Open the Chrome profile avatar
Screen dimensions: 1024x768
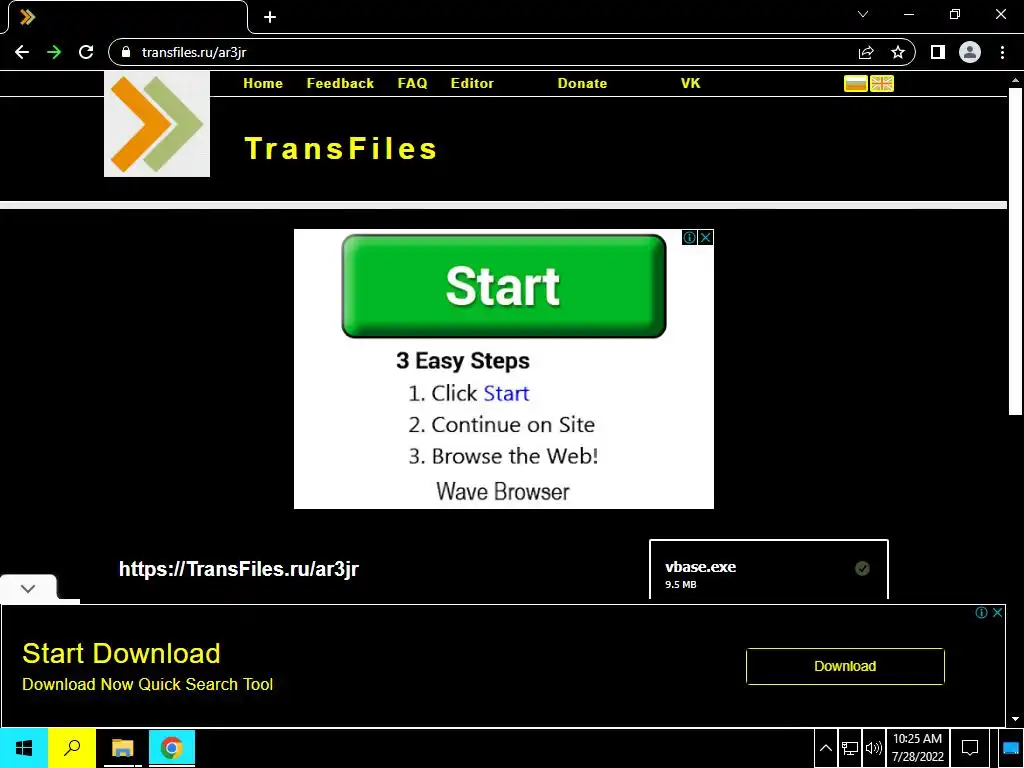pos(970,52)
